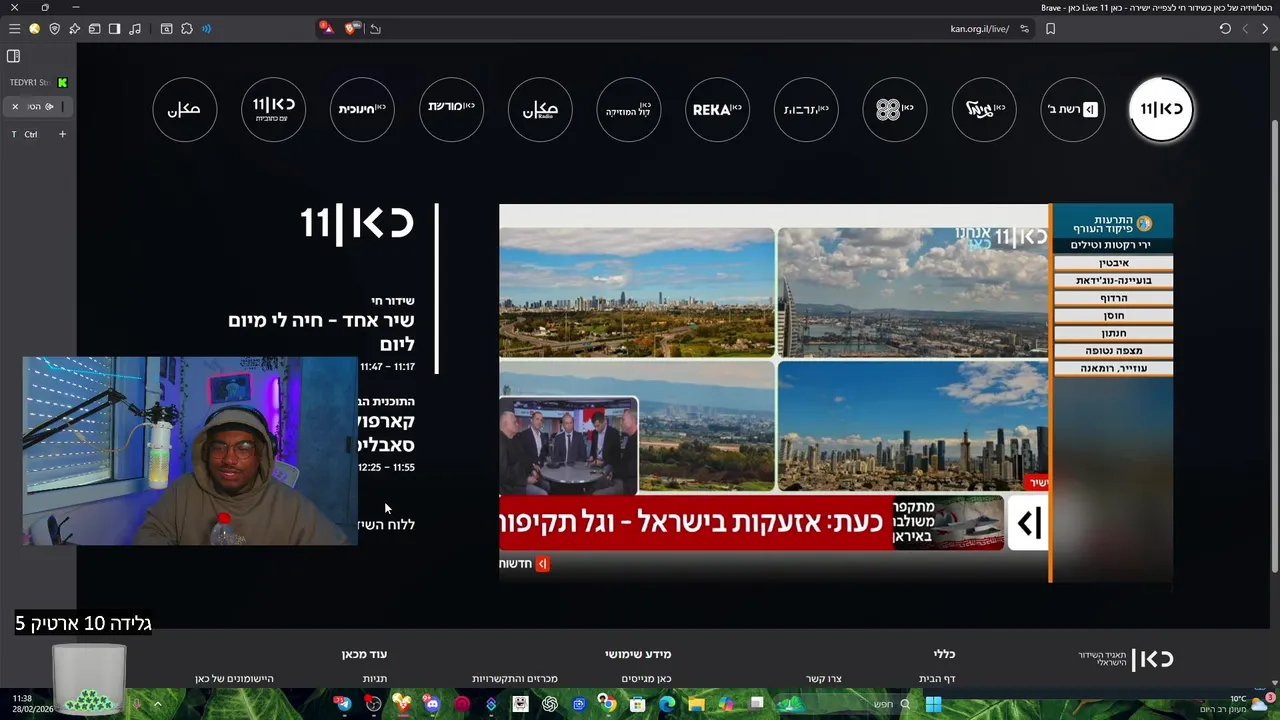Select the Kan 88 radio channel

[895, 109]
